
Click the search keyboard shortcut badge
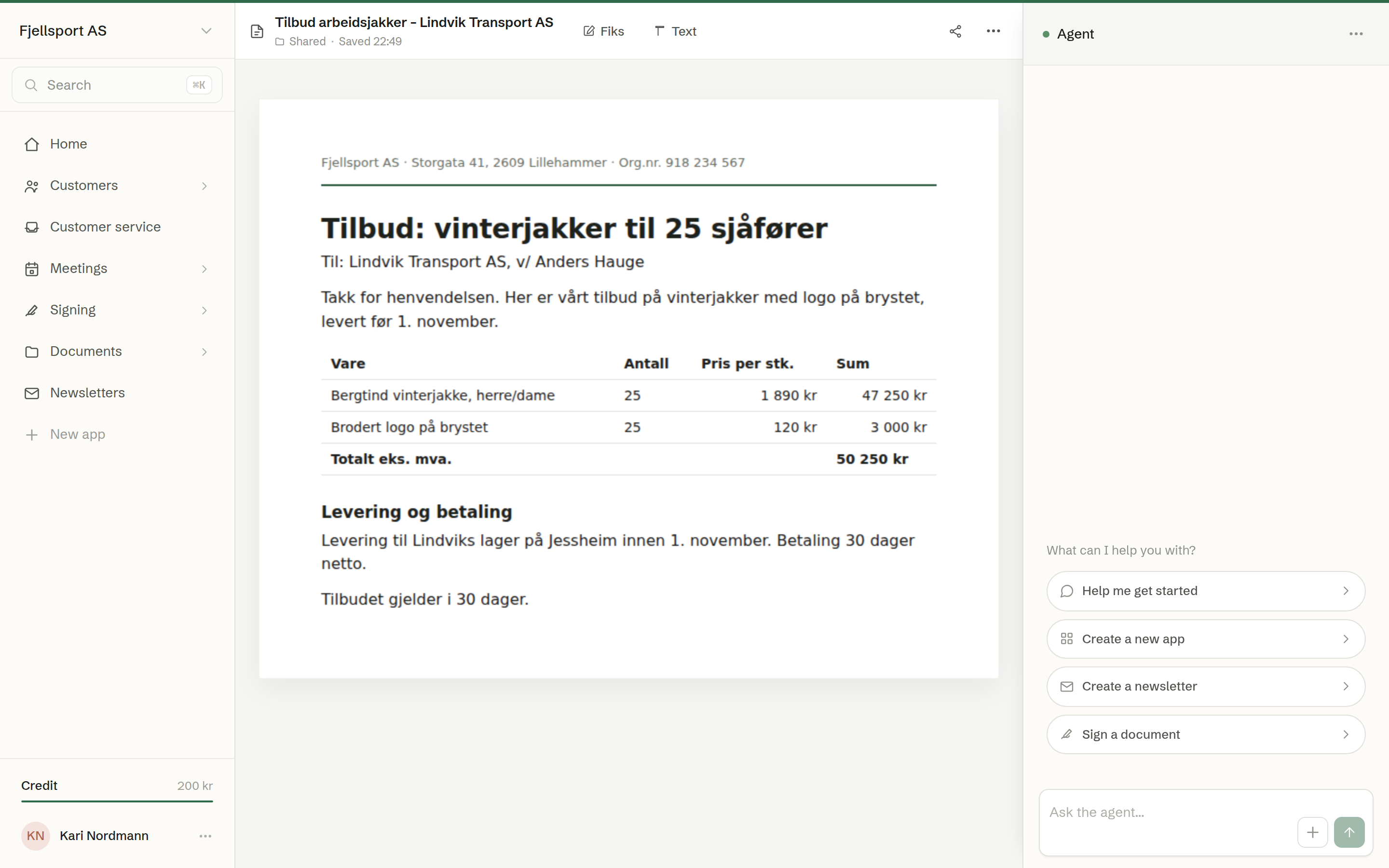[199, 85]
